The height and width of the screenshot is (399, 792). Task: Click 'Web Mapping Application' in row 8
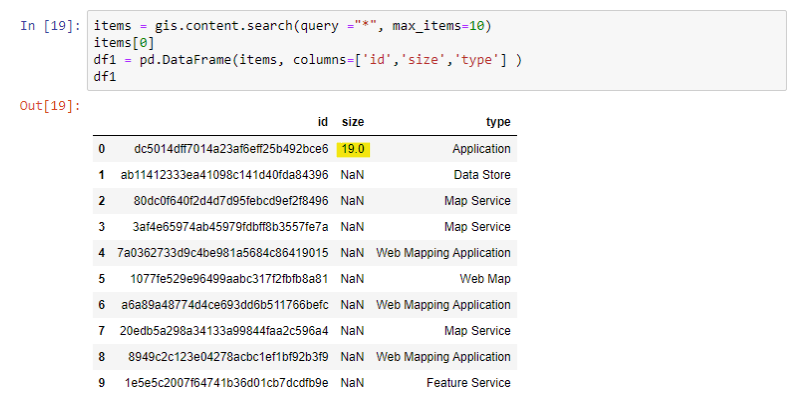443,357
